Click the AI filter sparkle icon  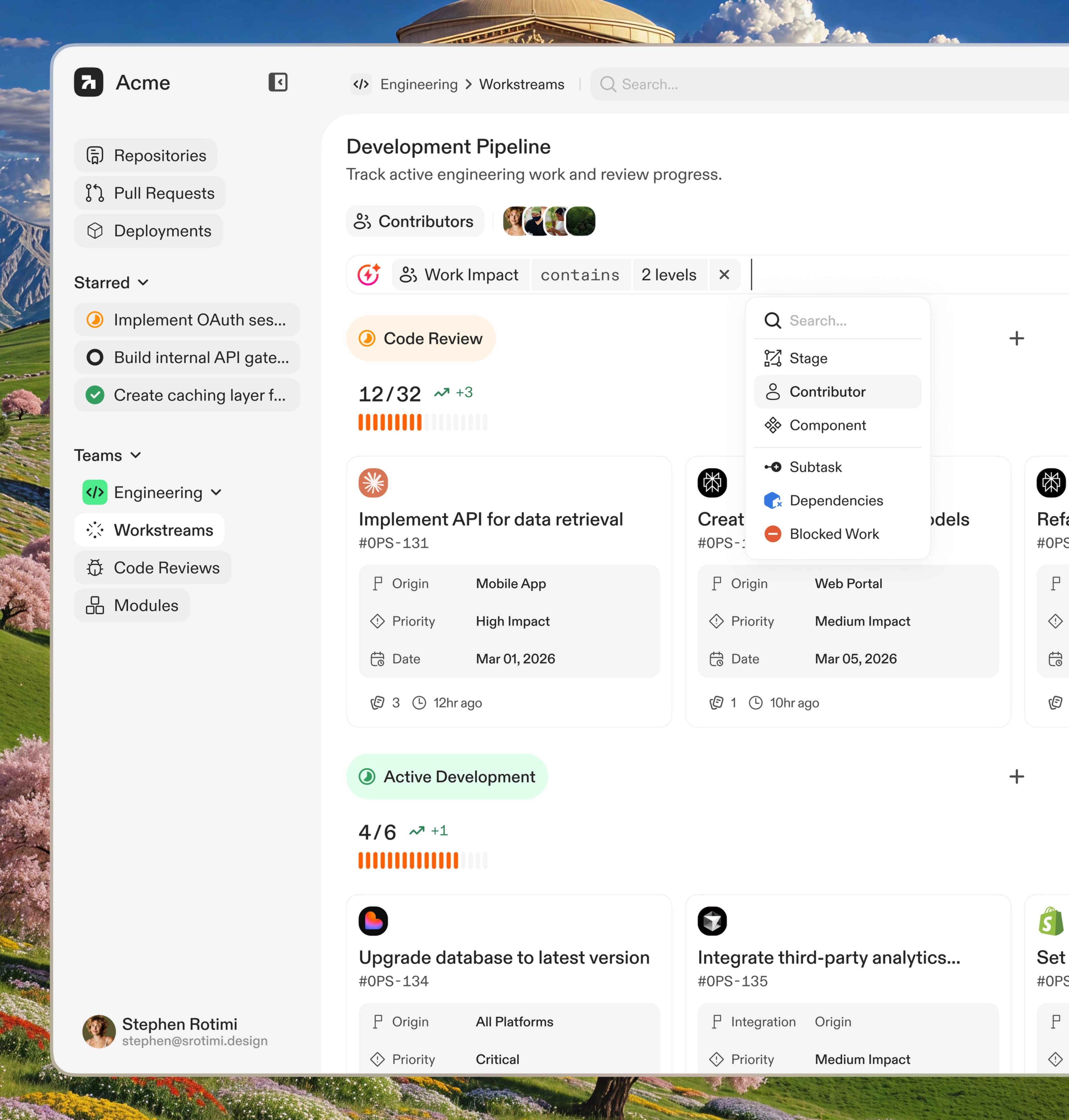(369, 275)
